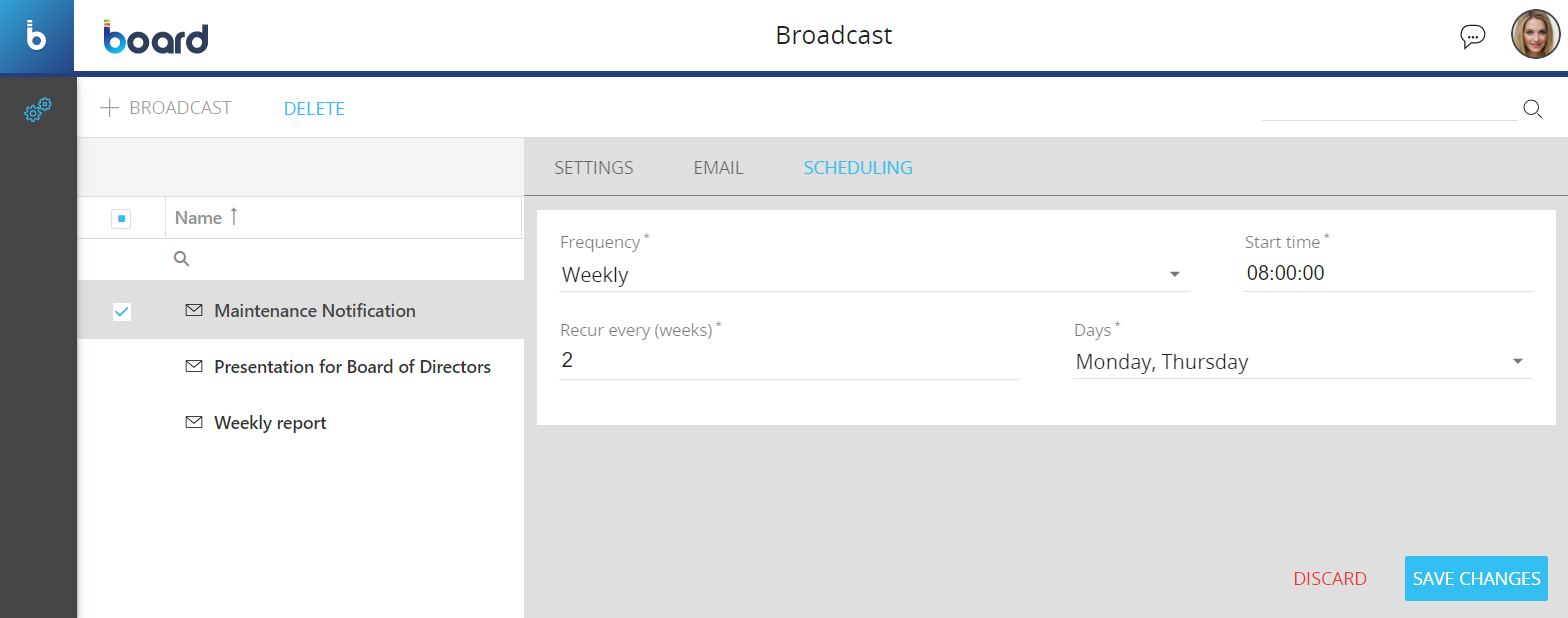Click the Delete button
The height and width of the screenshot is (618, 1568).
pyautogui.click(x=314, y=109)
